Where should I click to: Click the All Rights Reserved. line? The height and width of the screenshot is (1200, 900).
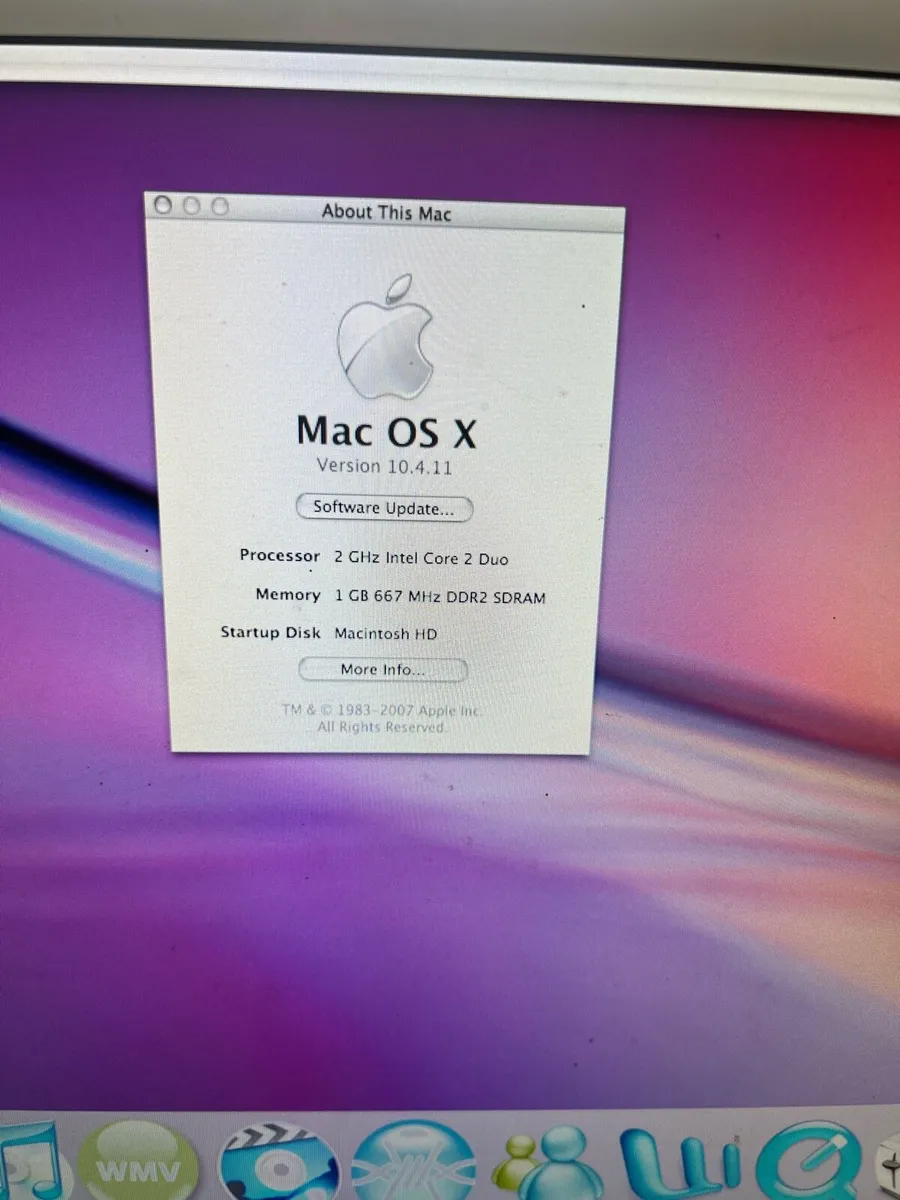click(381, 727)
